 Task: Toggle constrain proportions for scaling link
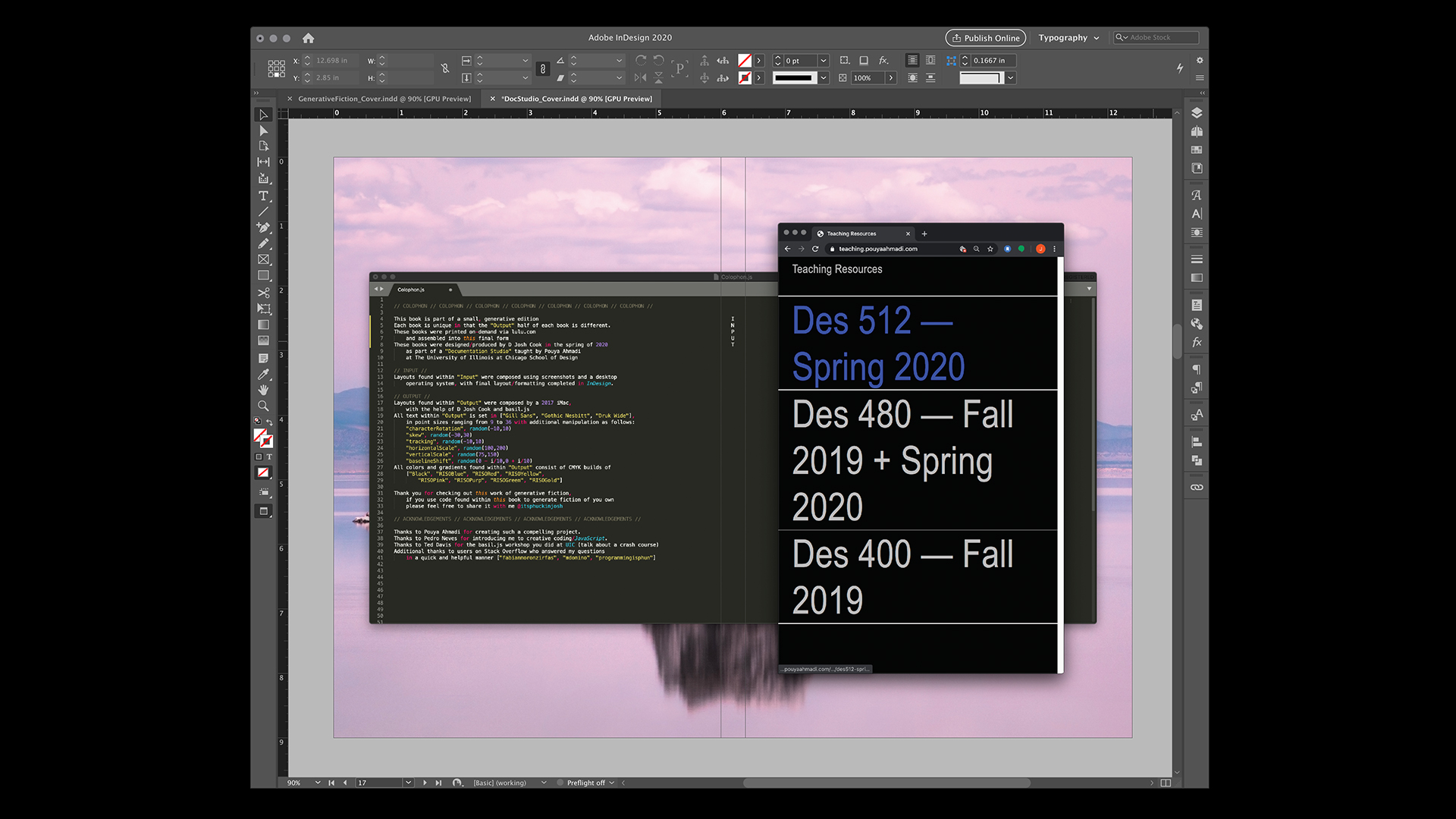(x=542, y=69)
